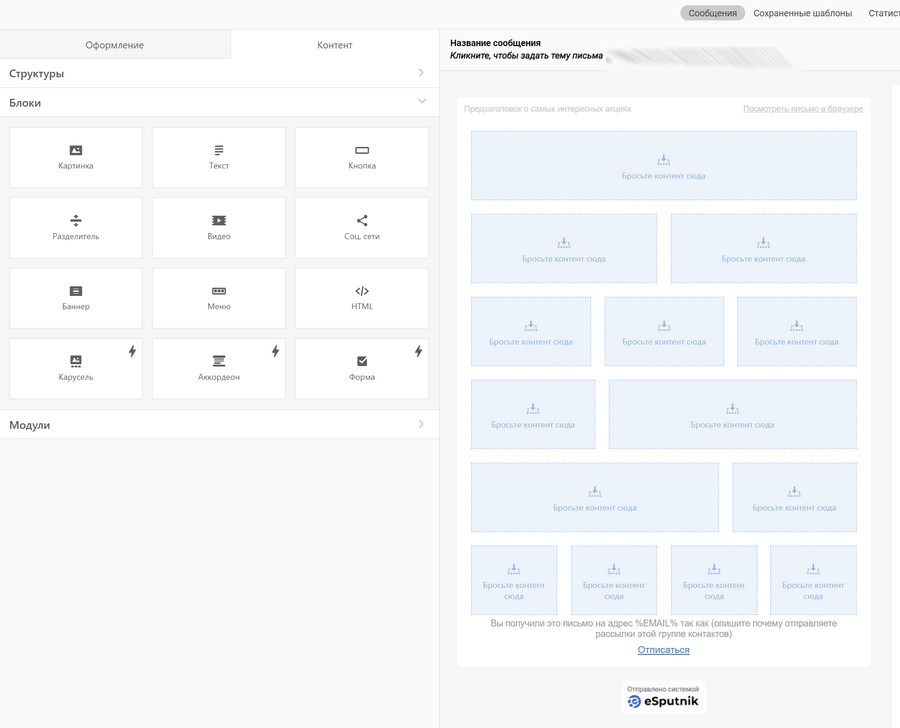Pick the Текст text block icon

coord(219,150)
